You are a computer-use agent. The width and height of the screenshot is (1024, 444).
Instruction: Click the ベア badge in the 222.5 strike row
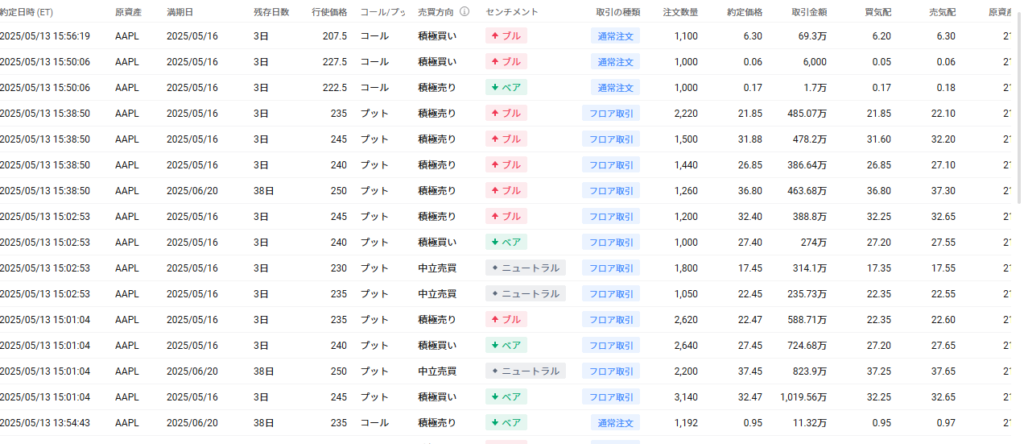tap(506, 87)
